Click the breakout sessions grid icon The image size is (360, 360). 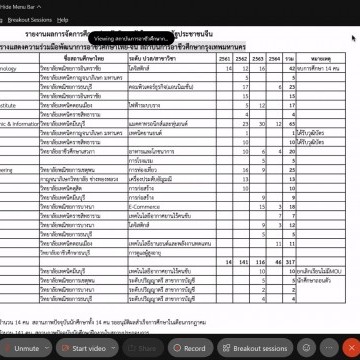point(227,348)
